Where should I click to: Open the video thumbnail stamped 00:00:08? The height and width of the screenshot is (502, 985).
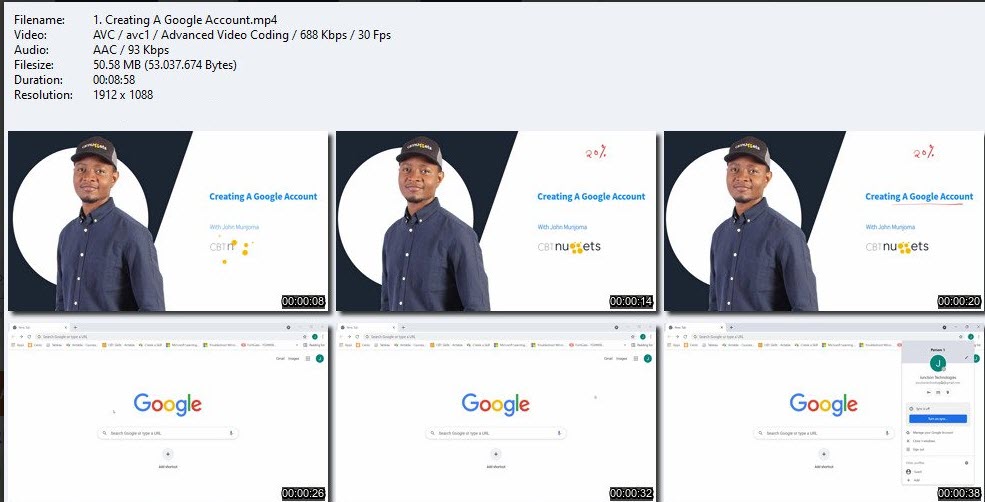click(x=168, y=221)
